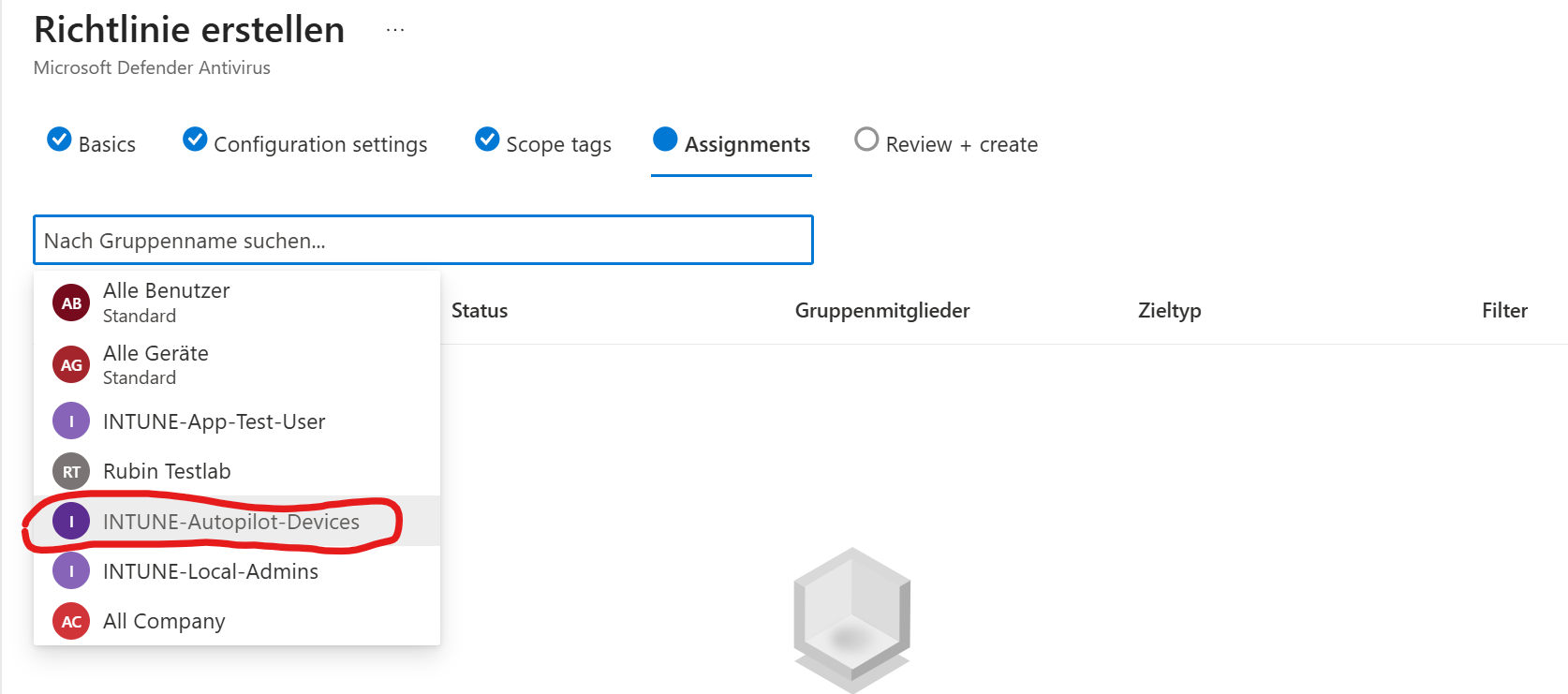This screenshot has height=694, width=1568.
Task: Click the Gruppenmitglieder column header
Action: 881,311
